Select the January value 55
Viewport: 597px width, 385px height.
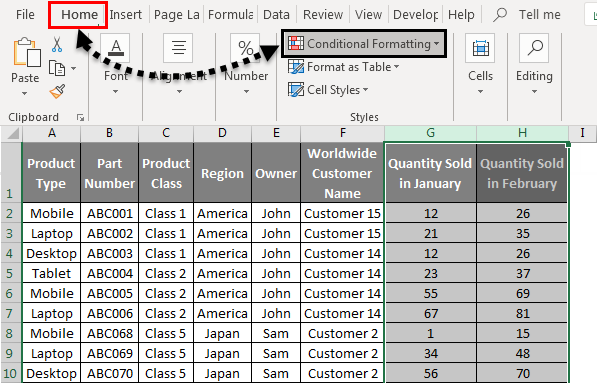pos(431,294)
